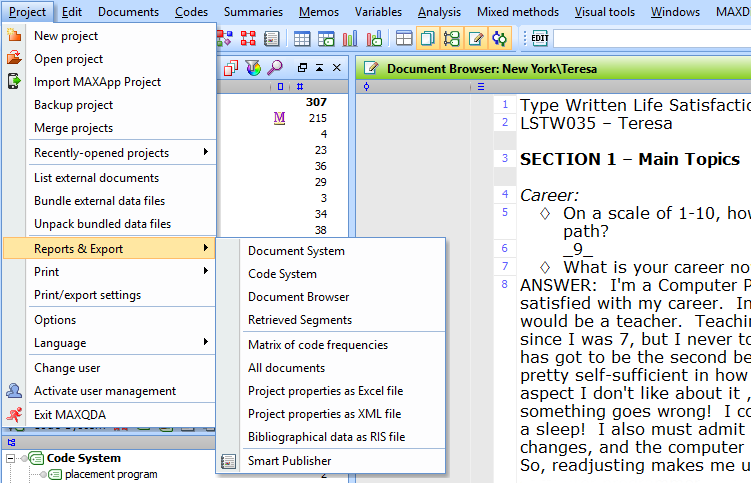Open the Windows menu
751x483 pixels.
[x=675, y=12]
